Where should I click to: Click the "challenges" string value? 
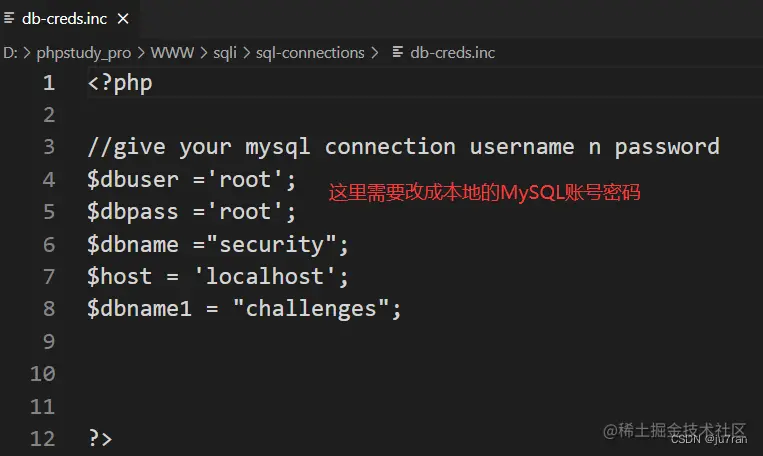311,309
